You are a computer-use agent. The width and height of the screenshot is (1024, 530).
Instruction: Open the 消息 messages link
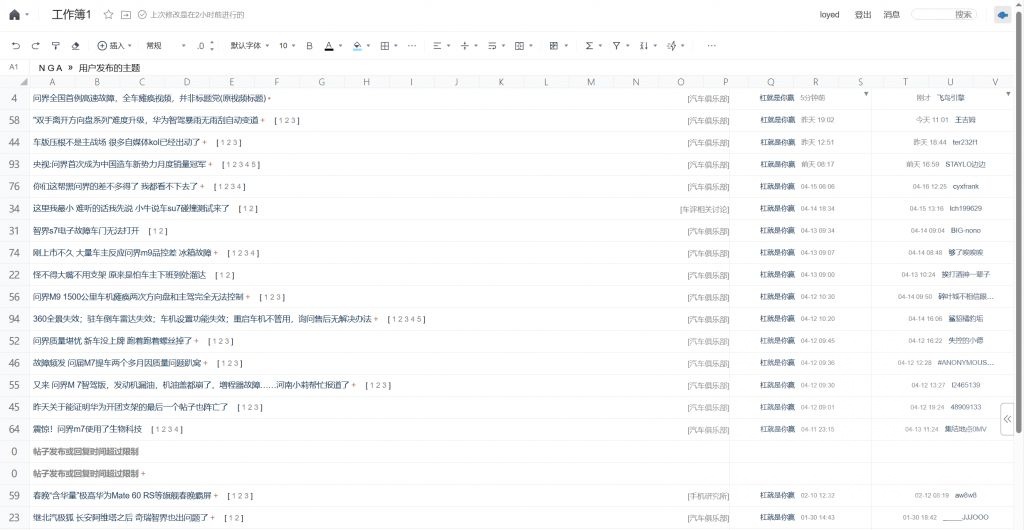(x=891, y=14)
